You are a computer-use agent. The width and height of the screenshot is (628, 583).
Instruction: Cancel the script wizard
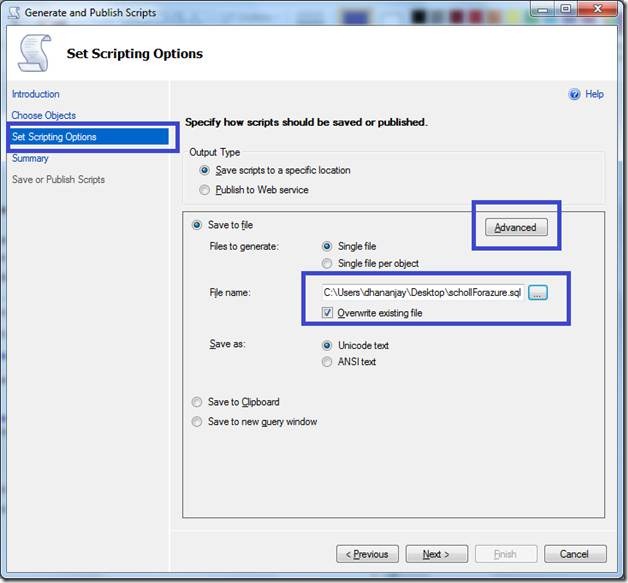574,554
